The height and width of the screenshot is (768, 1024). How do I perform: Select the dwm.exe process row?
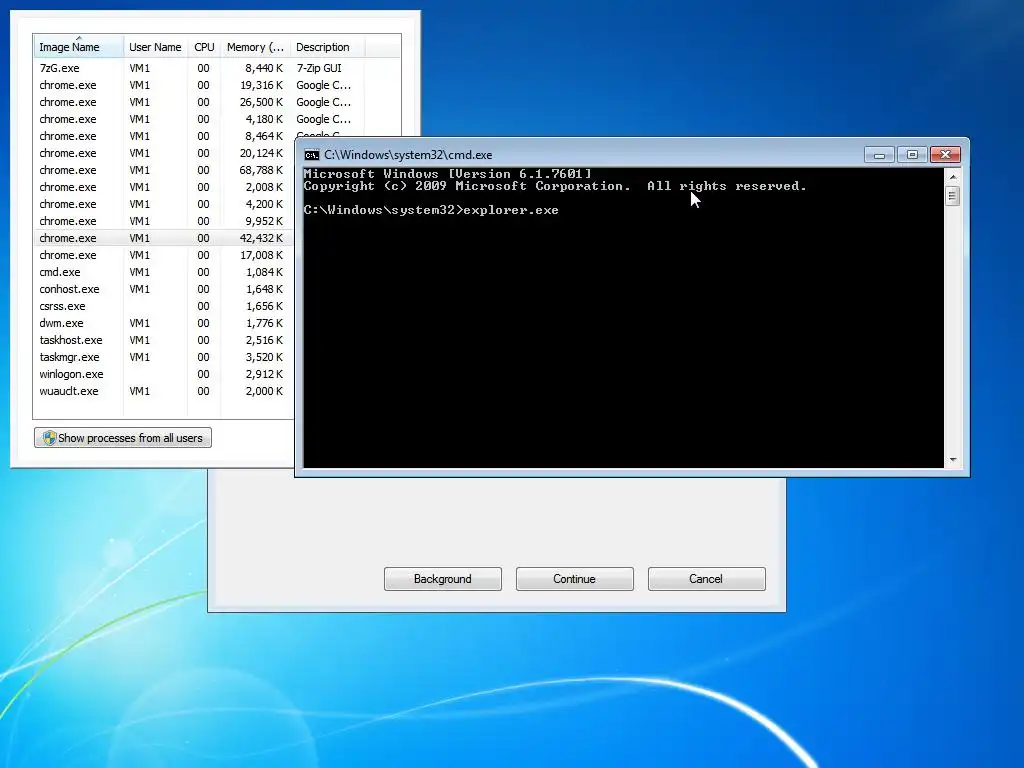coord(163,323)
